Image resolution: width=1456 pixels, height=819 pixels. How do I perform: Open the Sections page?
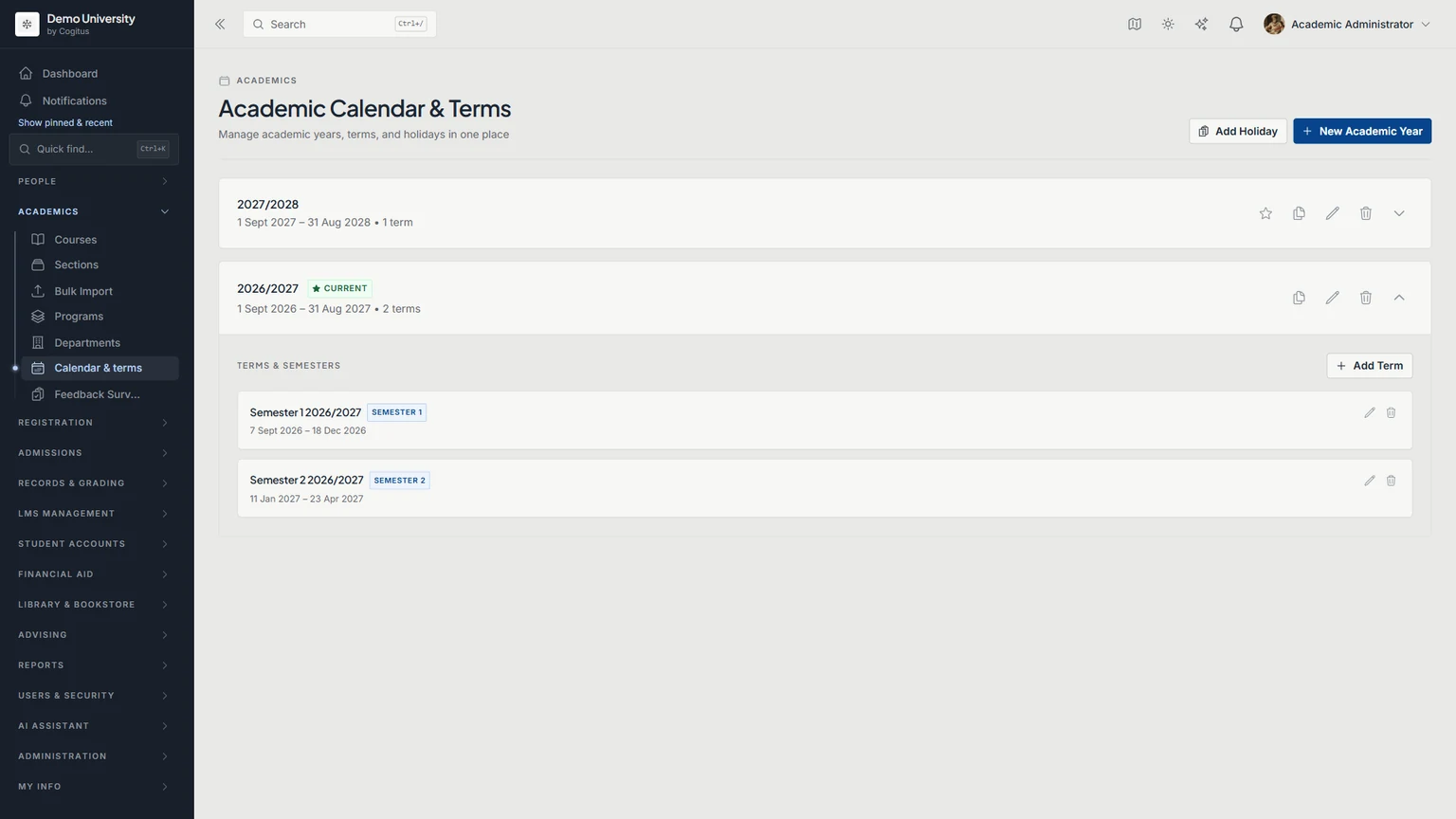pyautogui.click(x=100, y=265)
